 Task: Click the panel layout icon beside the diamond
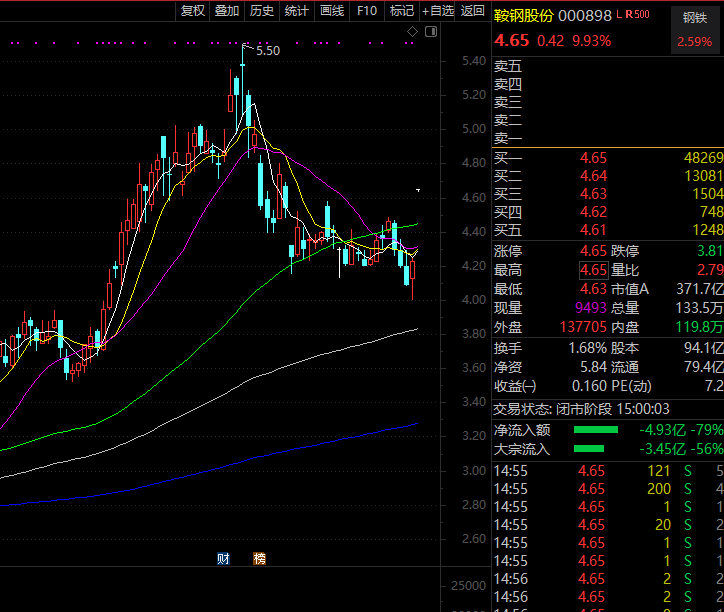coord(430,33)
